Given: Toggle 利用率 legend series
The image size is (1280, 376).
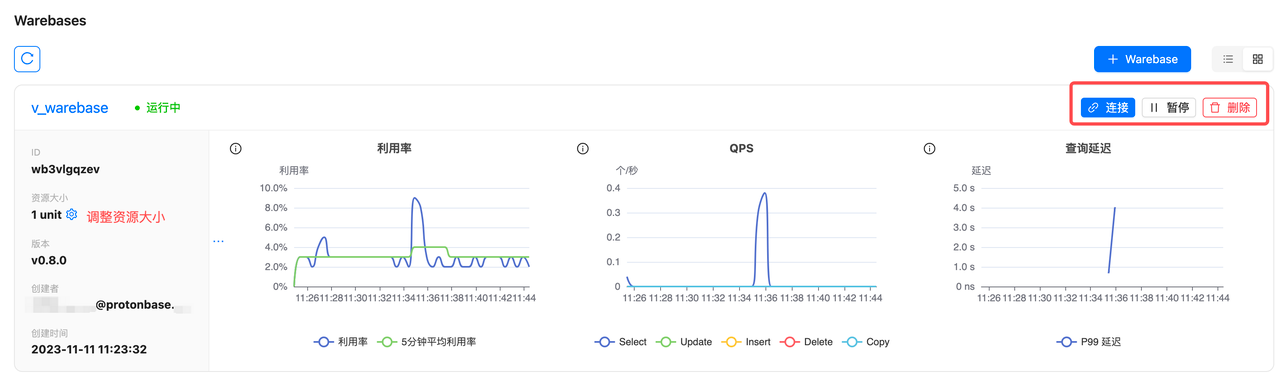Looking at the screenshot, I should (341, 342).
